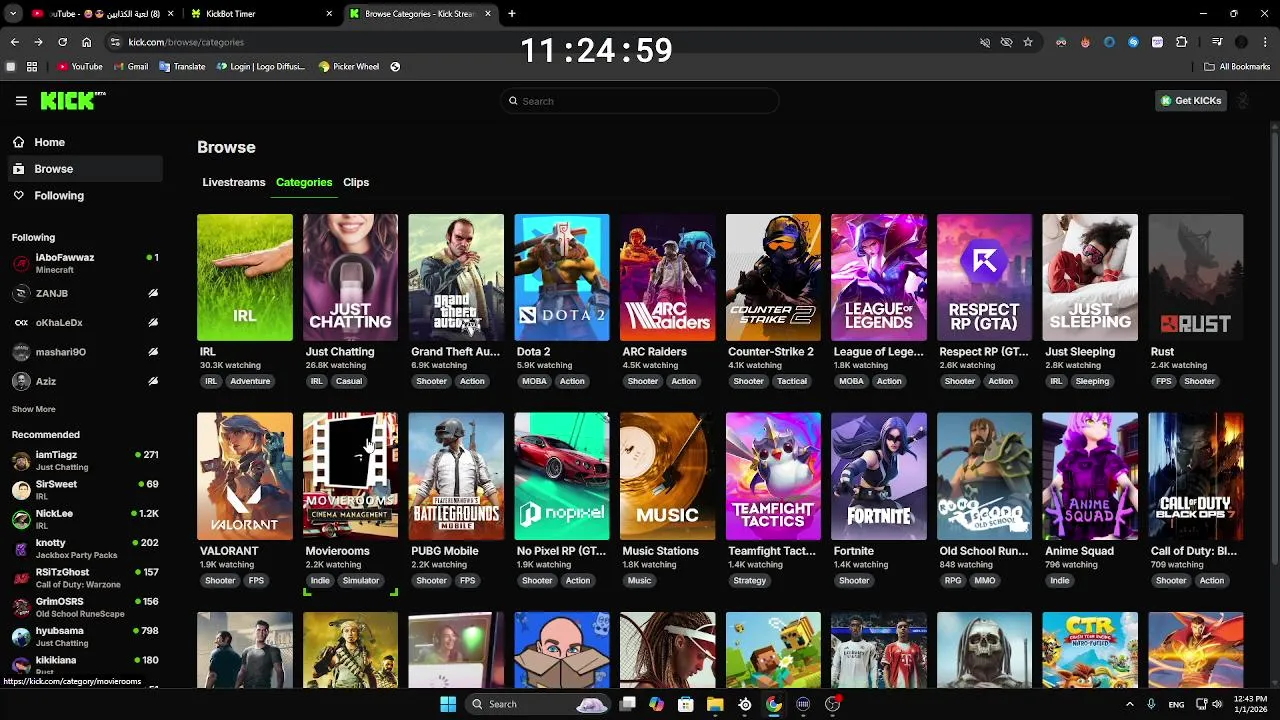Open the hamburger sidebar menu icon
This screenshot has height=720, width=1280.
pyautogui.click(x=21, y=100)
